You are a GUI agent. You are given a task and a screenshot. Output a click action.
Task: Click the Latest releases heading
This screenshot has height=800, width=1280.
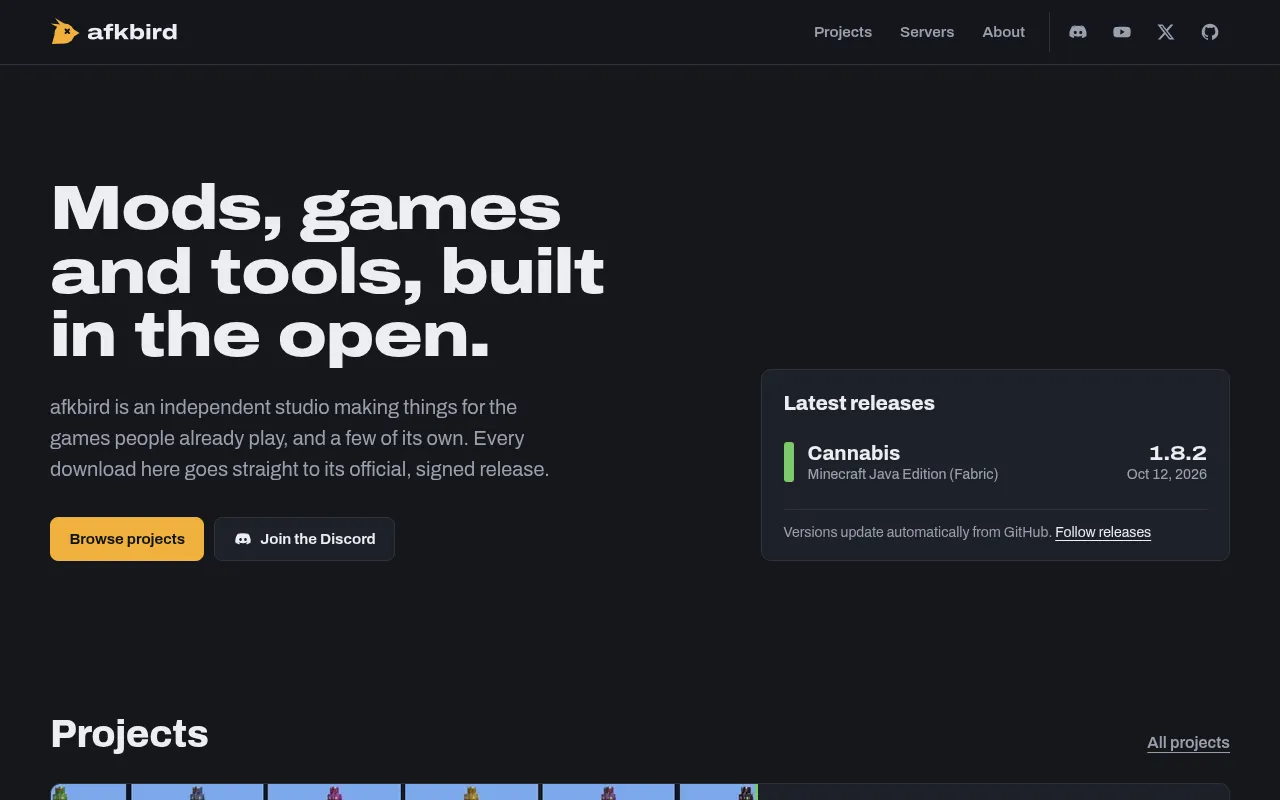[859, 403]
